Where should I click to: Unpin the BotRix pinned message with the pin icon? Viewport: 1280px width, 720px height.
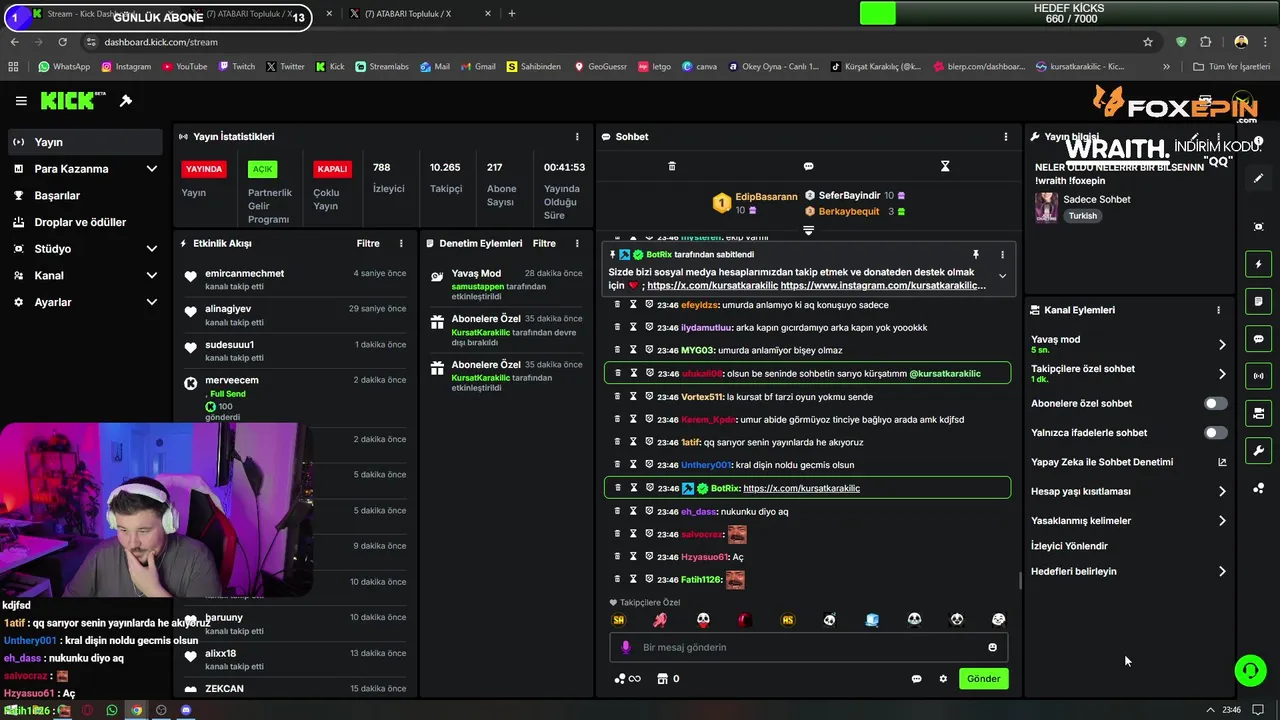(976, 255)
